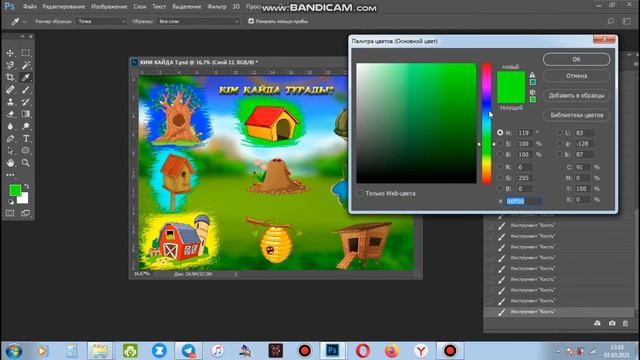Image resolution: width=640 pixels, height=360 pixels.
Task: Click the out-of-gamut warning triangle icon
Action: 532,75
